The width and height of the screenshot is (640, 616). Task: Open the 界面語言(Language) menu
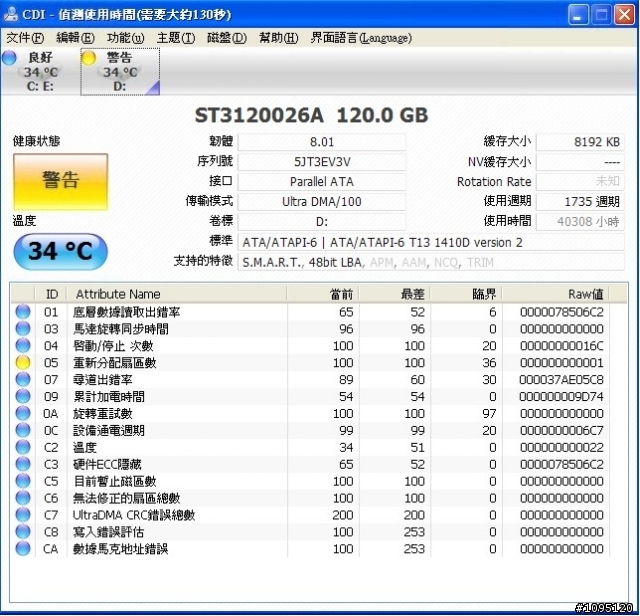[x=361, y=38]
